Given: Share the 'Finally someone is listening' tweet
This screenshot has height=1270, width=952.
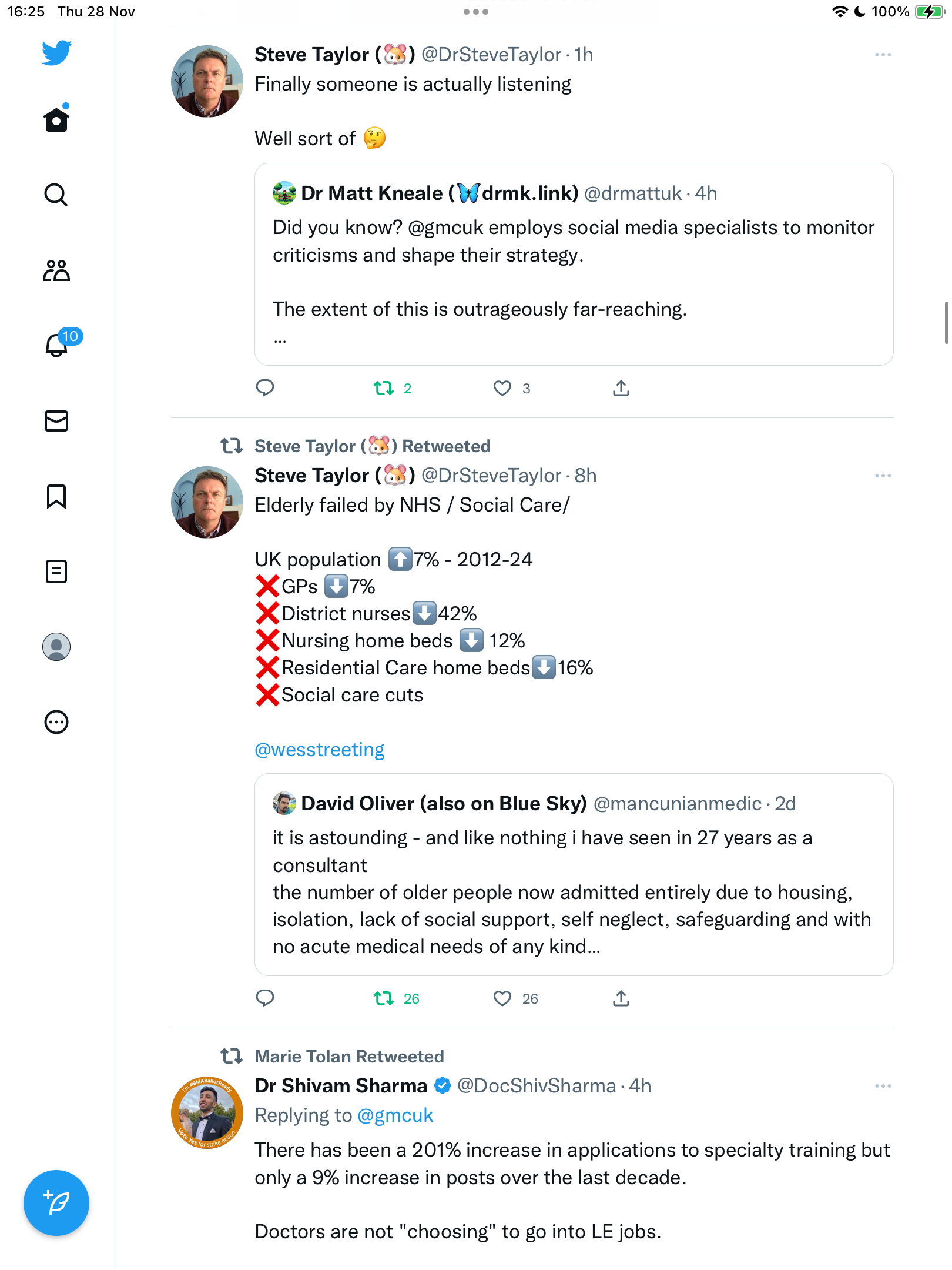Looking at the screenshot, I should tap(621, 388).
